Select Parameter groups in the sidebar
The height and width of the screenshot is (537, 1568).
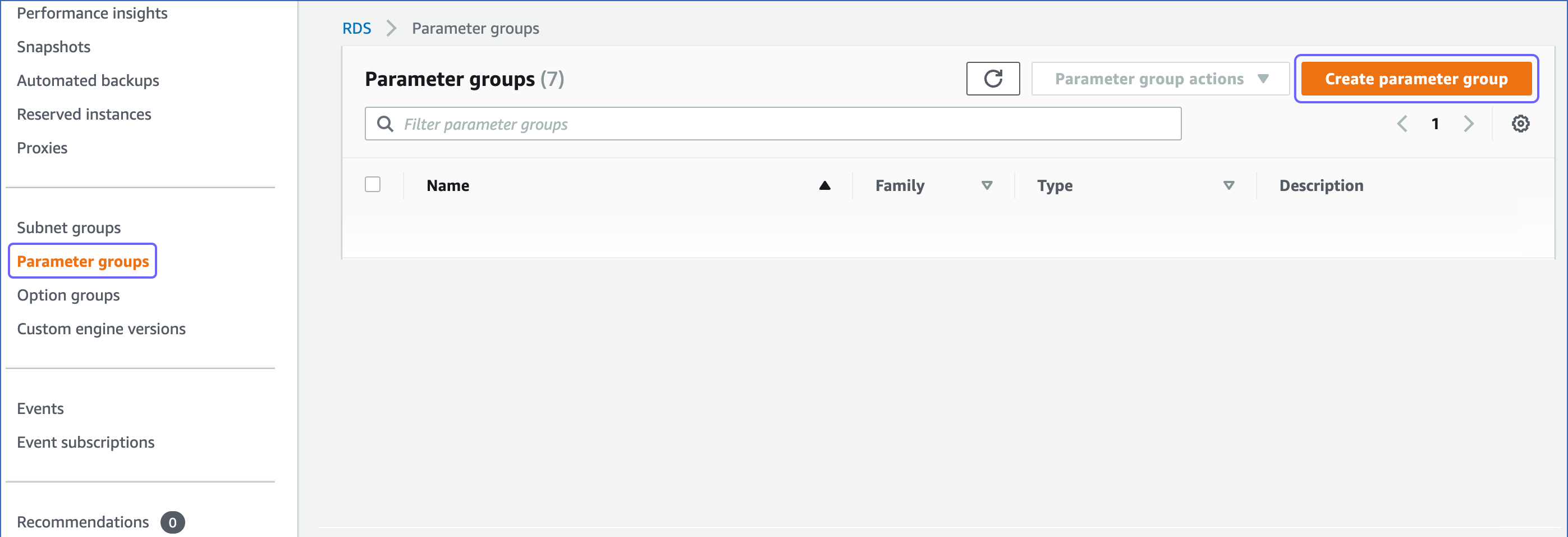click(83, 261)
